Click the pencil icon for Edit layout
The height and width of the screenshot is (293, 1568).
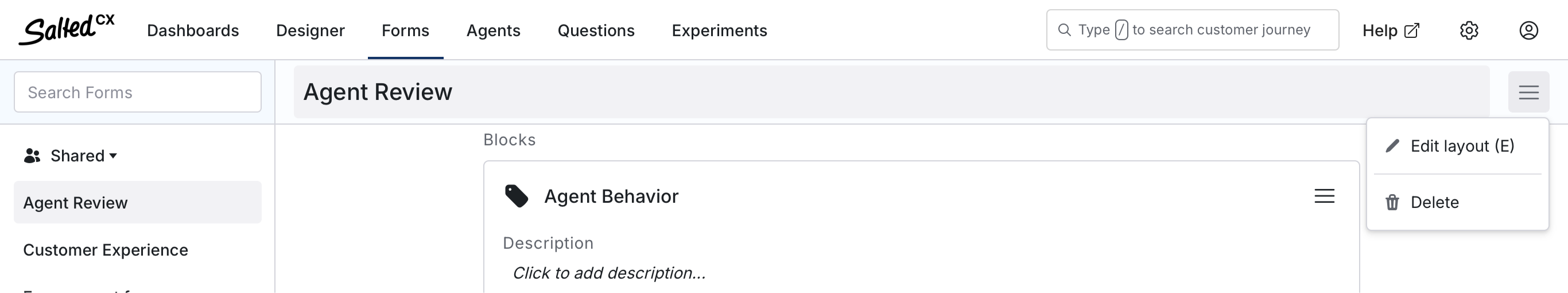[1392, 146]
